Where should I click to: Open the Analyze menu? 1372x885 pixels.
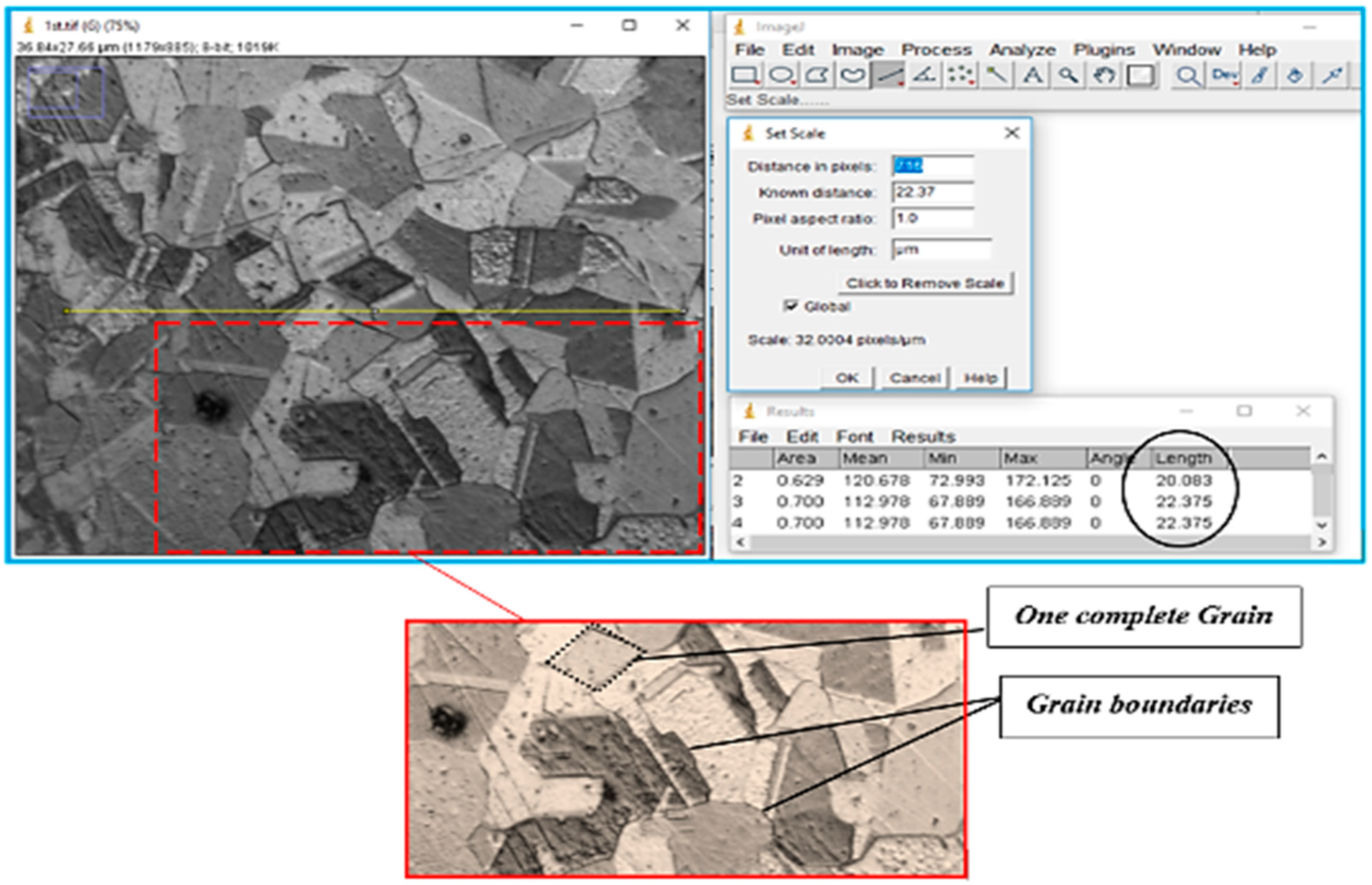(1022, 50)
